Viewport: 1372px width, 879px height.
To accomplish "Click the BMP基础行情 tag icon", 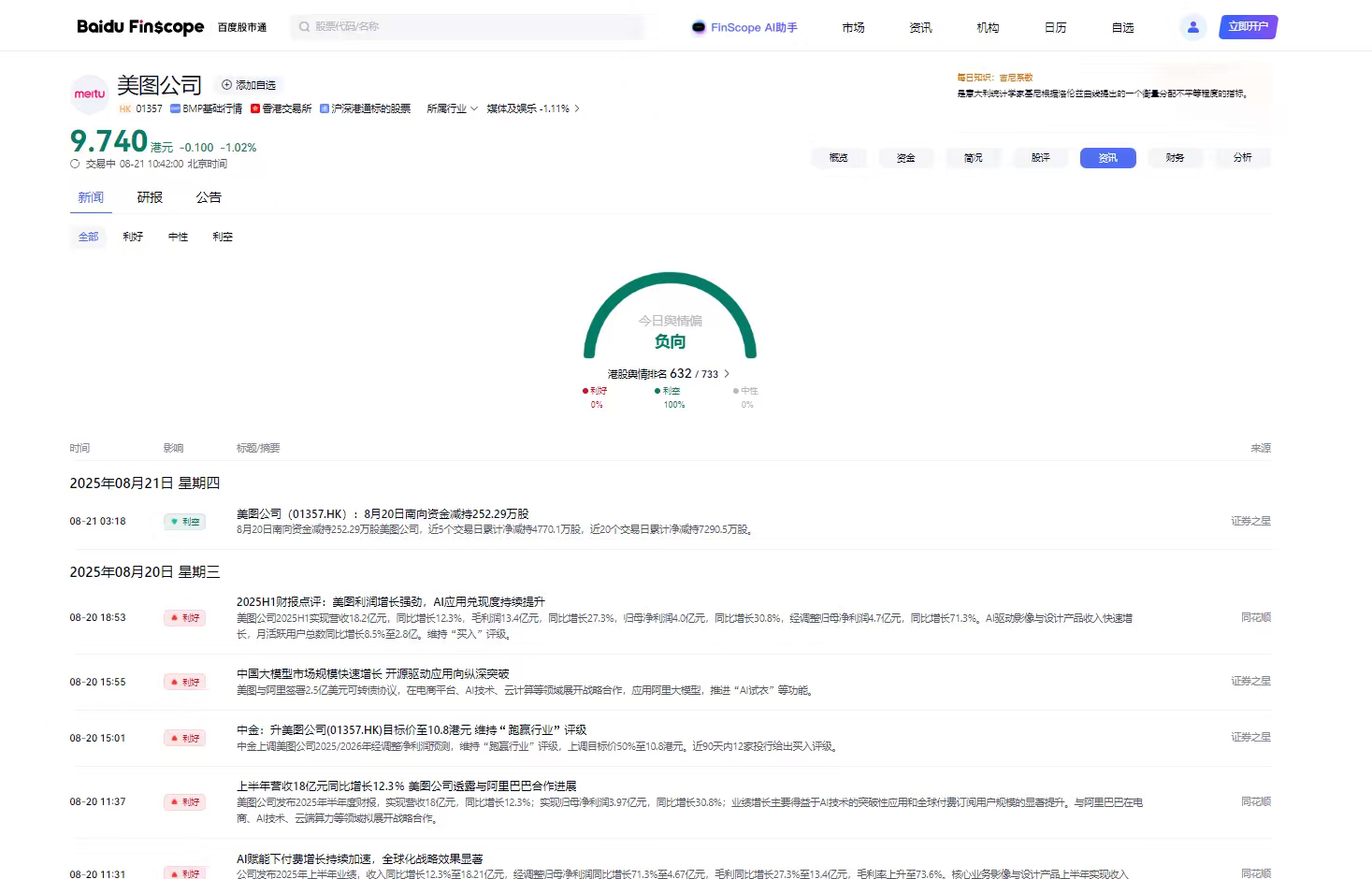I will coord(175,108).
